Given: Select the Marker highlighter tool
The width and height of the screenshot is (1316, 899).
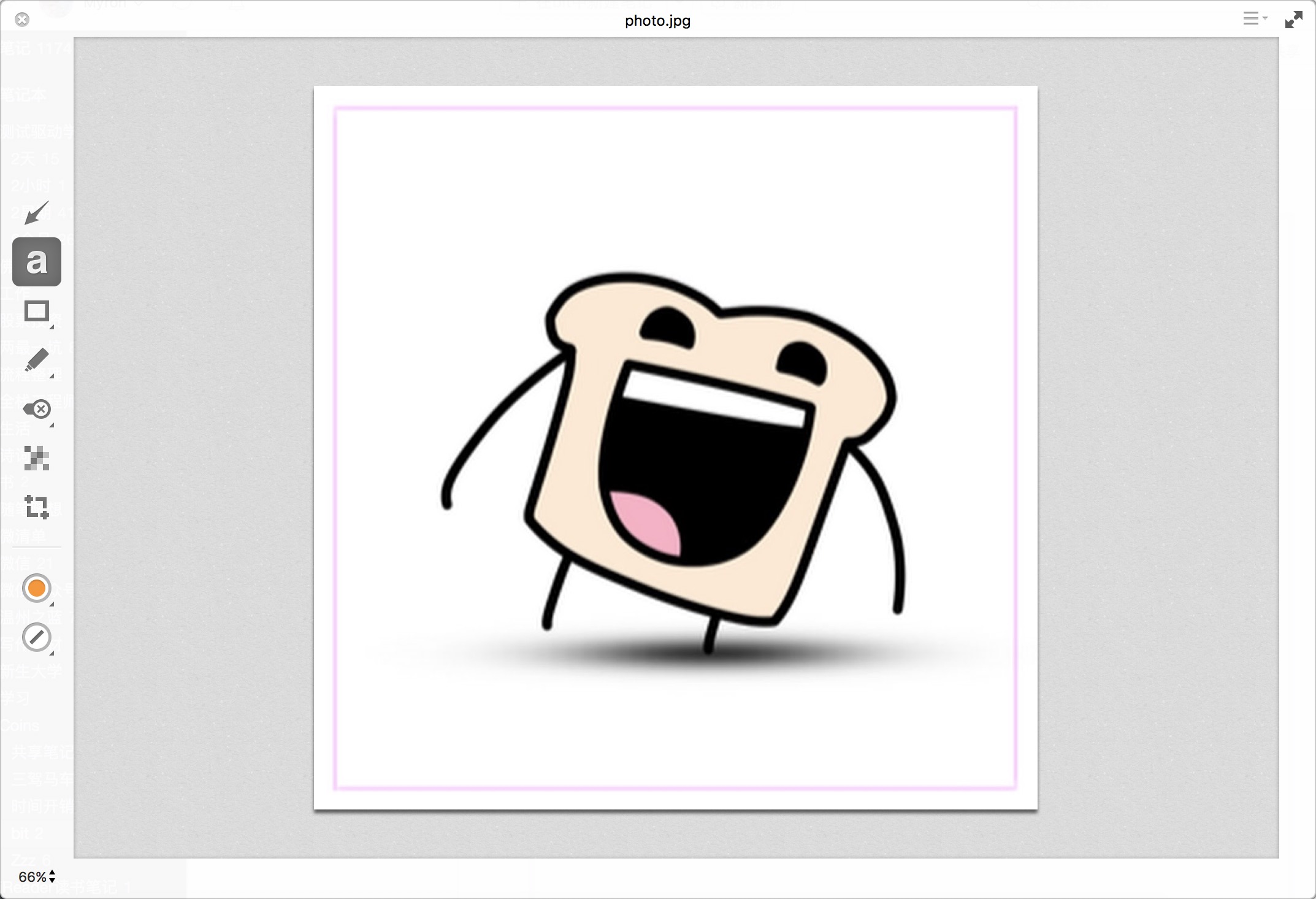Looking at the screenshot, I should tap(36, 360).
